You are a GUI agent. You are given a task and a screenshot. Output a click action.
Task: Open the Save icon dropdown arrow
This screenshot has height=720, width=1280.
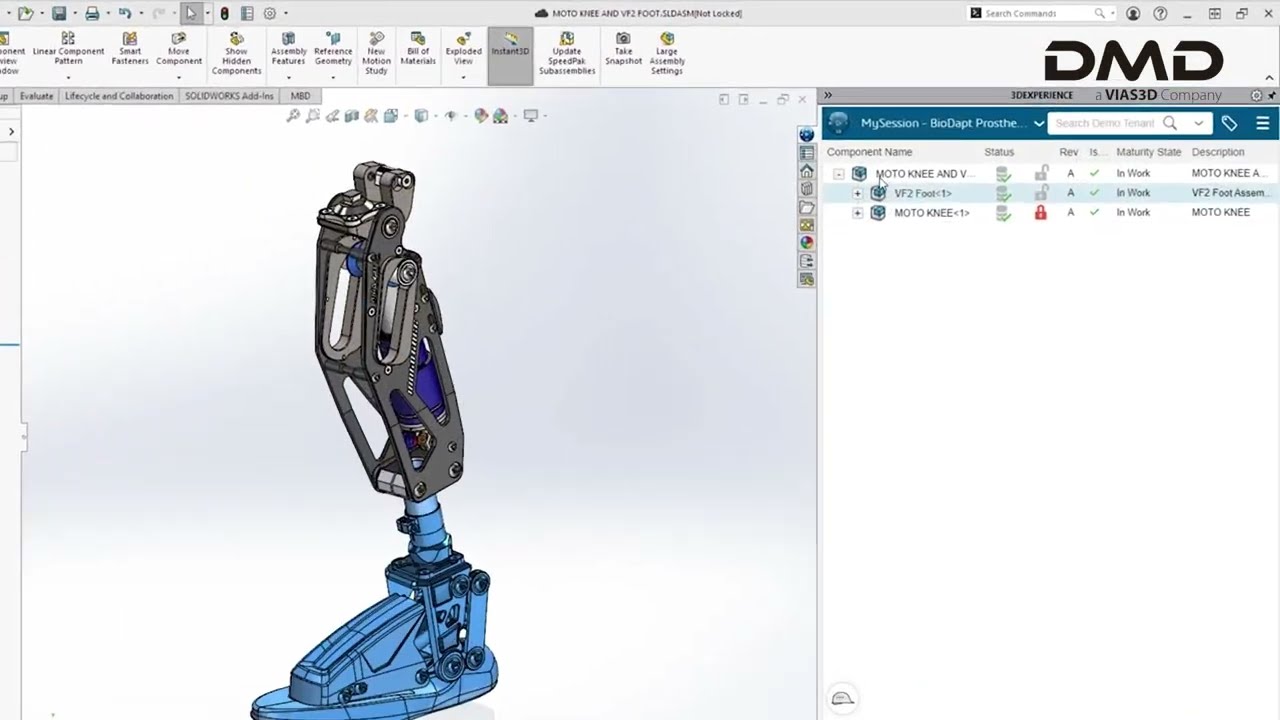click(73, 13)
